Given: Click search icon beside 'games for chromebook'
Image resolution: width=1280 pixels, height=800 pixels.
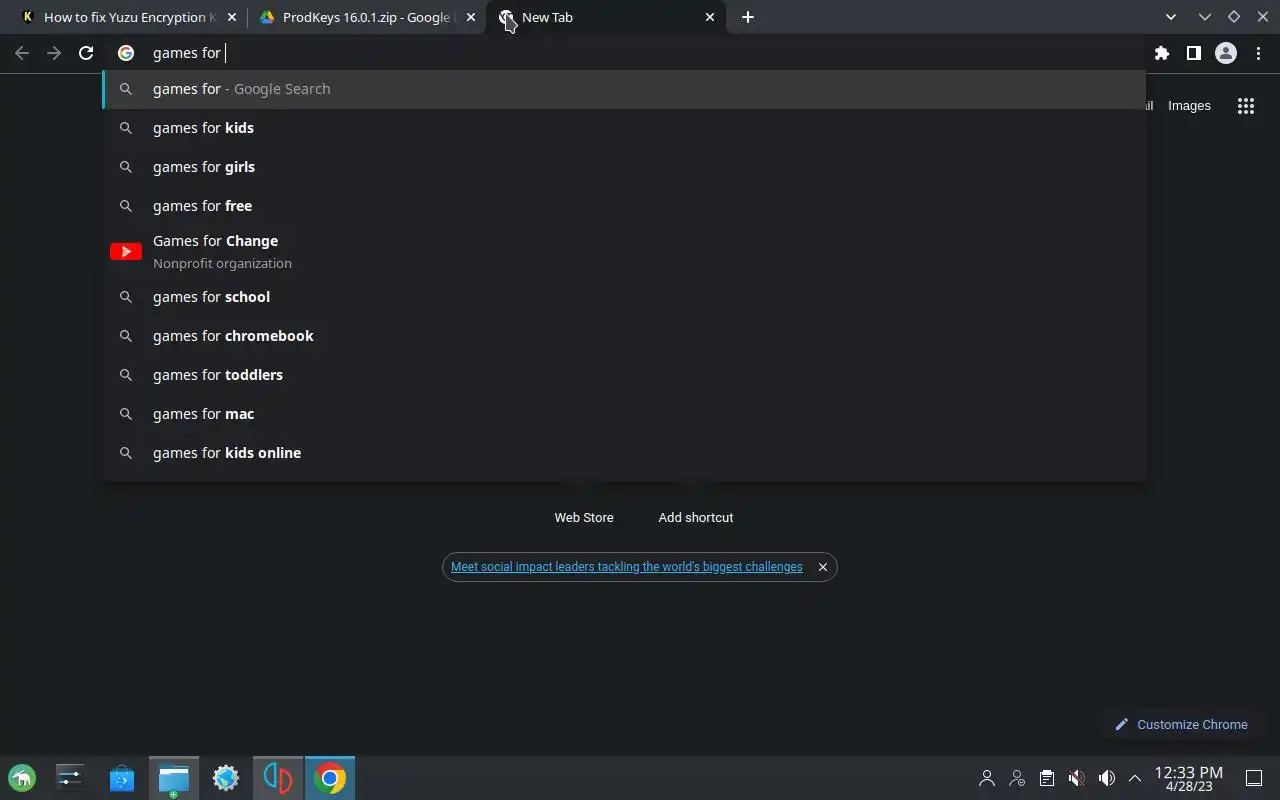Looking at the screenshot, I should 126,336.
